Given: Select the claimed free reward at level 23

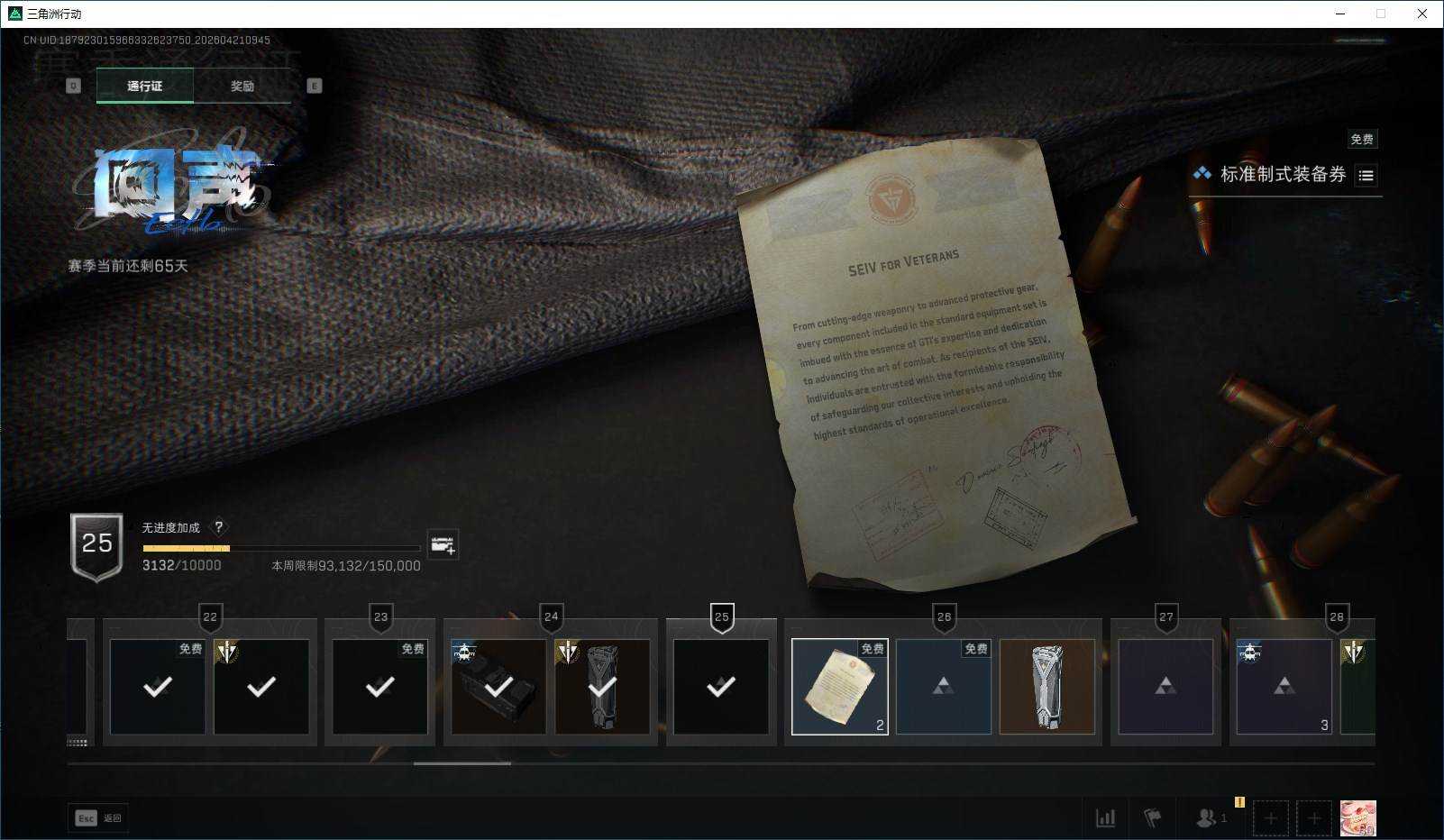Looking at the screenshot, I should tap(380, 687).
